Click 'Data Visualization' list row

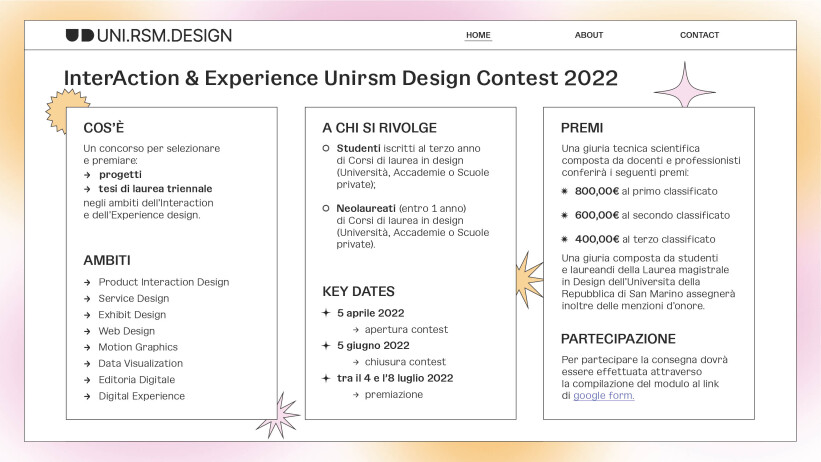tap(134, 363)
